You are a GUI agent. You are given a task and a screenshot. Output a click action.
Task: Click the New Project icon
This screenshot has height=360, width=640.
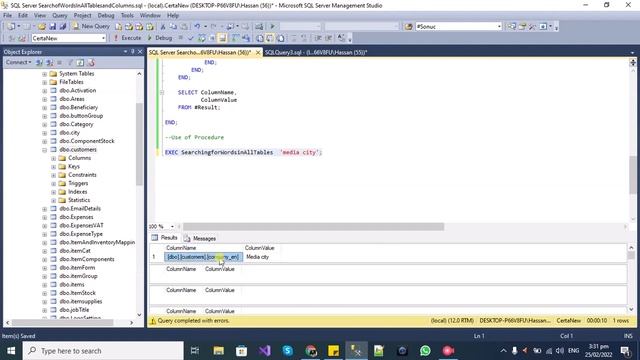[x=11, y=27]
